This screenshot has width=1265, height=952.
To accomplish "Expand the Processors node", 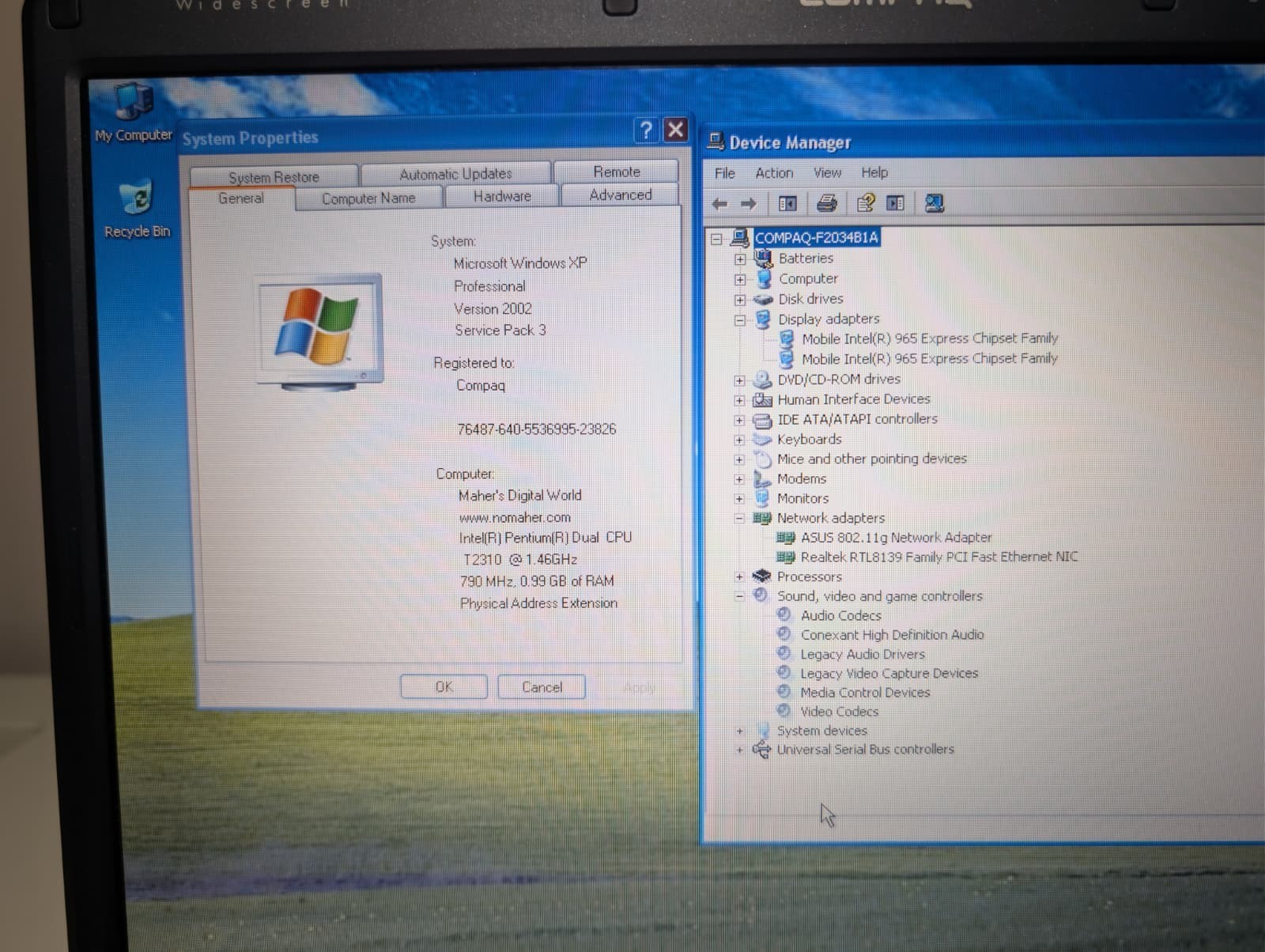I will (739, 577).
